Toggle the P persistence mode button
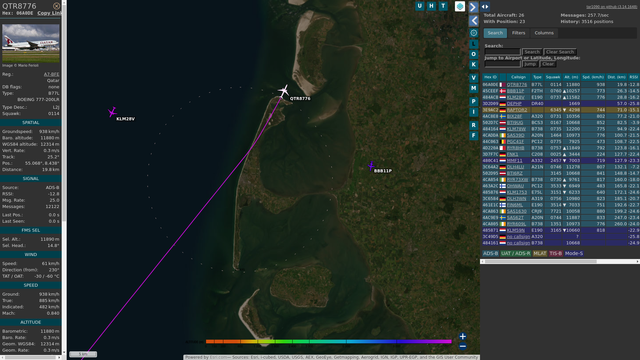This screenshot has height=360, width=640. pyautogui.click(x=473, y=101)
